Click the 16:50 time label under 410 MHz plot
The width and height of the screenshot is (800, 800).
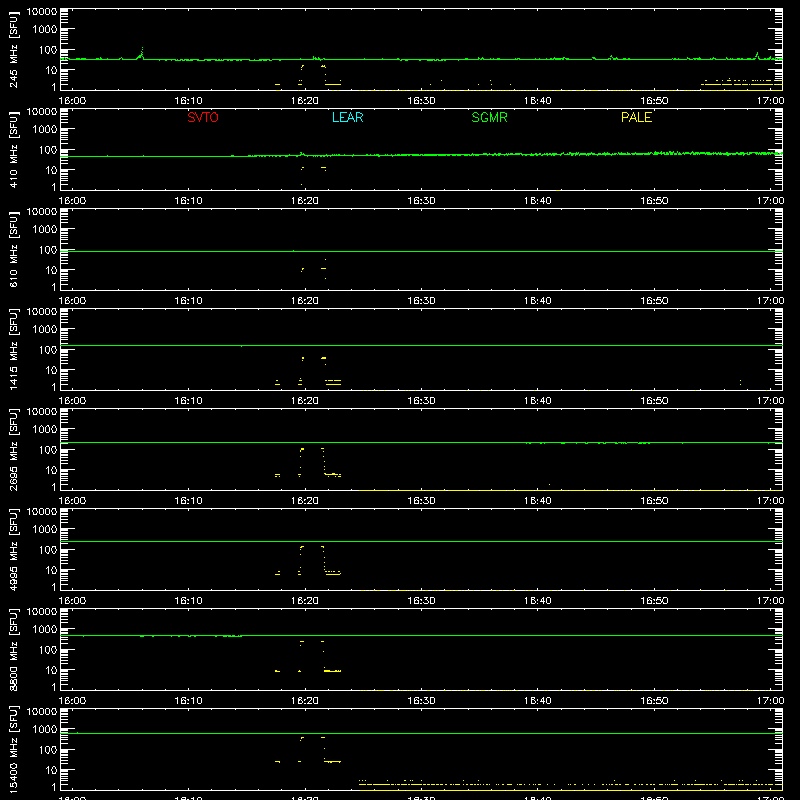(x=654, y=201)
